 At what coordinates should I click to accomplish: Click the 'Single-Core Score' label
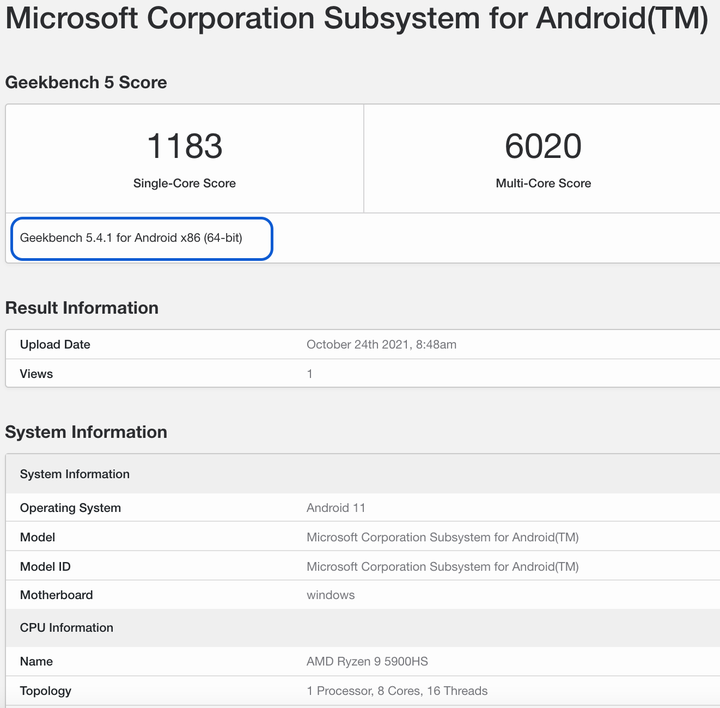point(185,183)
